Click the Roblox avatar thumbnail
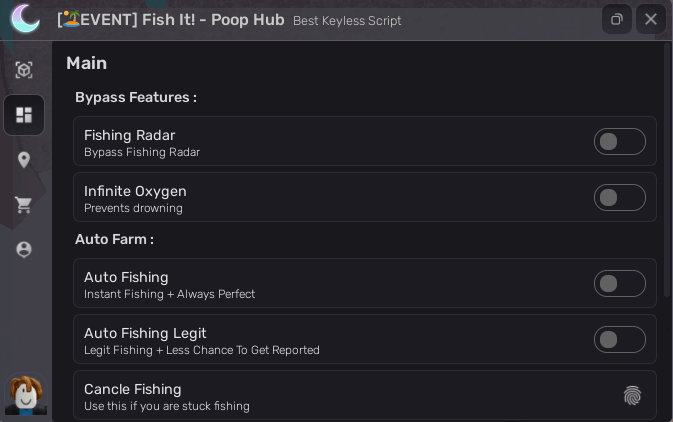This screenshot has width=673, height=422. click(x=25, y=396)
